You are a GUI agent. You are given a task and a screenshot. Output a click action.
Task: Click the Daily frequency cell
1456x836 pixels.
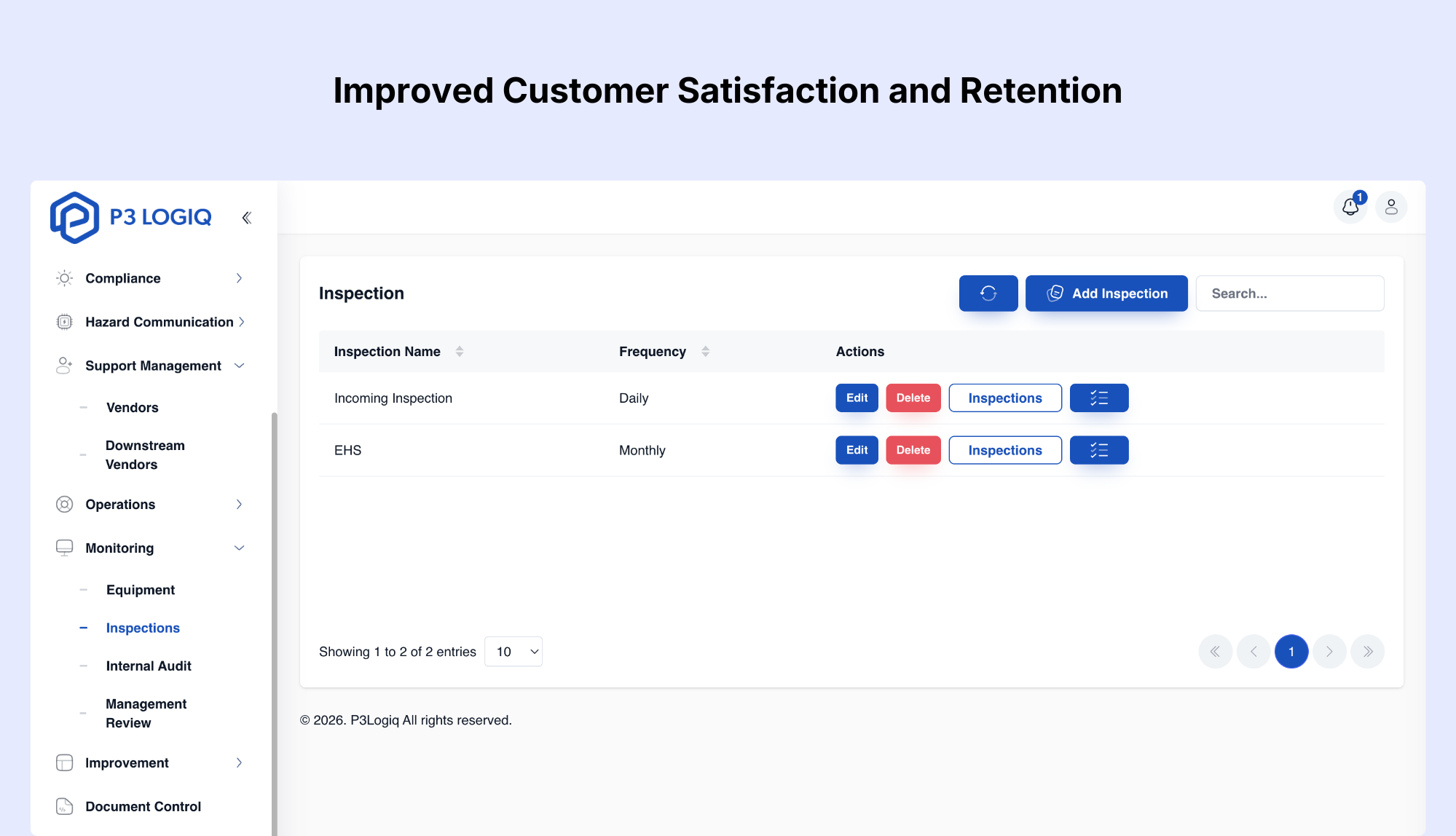pos(634,398)
